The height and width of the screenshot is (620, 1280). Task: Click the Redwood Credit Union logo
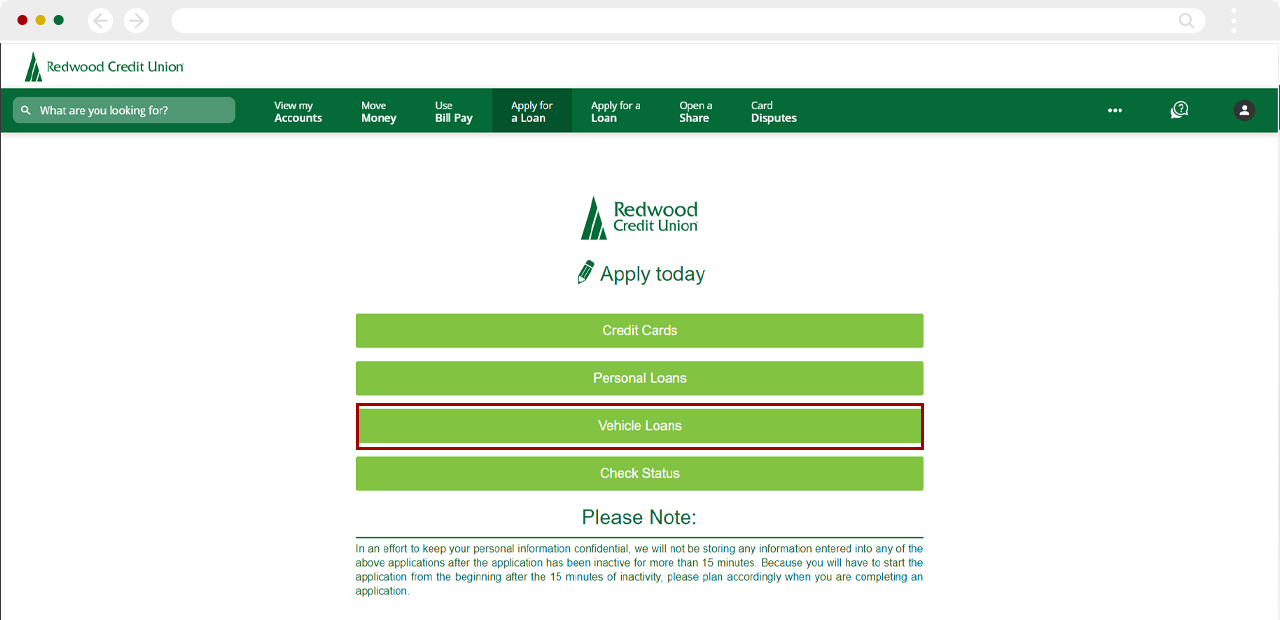[103, 64]
